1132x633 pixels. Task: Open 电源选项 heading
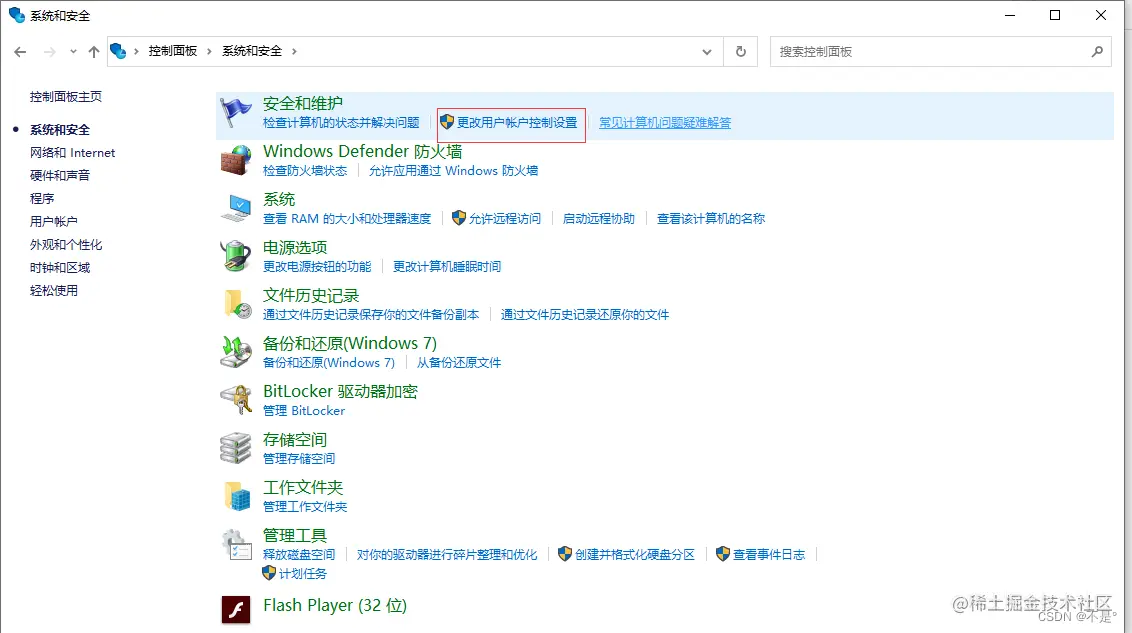click(x=295, y=248)
